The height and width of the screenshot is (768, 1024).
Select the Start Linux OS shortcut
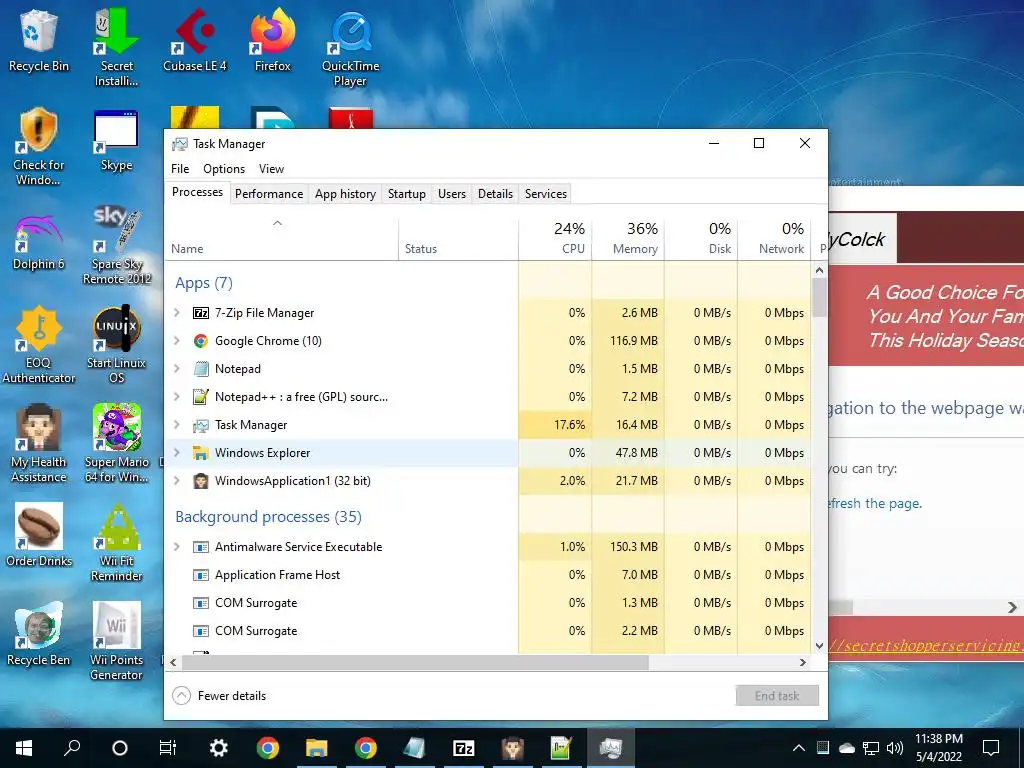coord(116,345)
